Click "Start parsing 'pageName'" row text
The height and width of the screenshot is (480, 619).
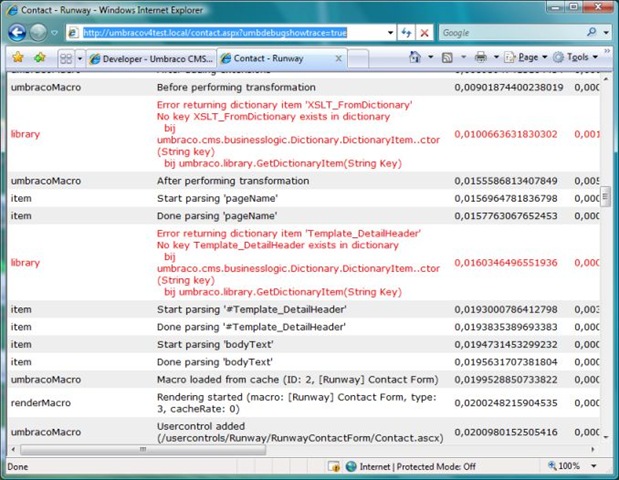tap(217, 198)
